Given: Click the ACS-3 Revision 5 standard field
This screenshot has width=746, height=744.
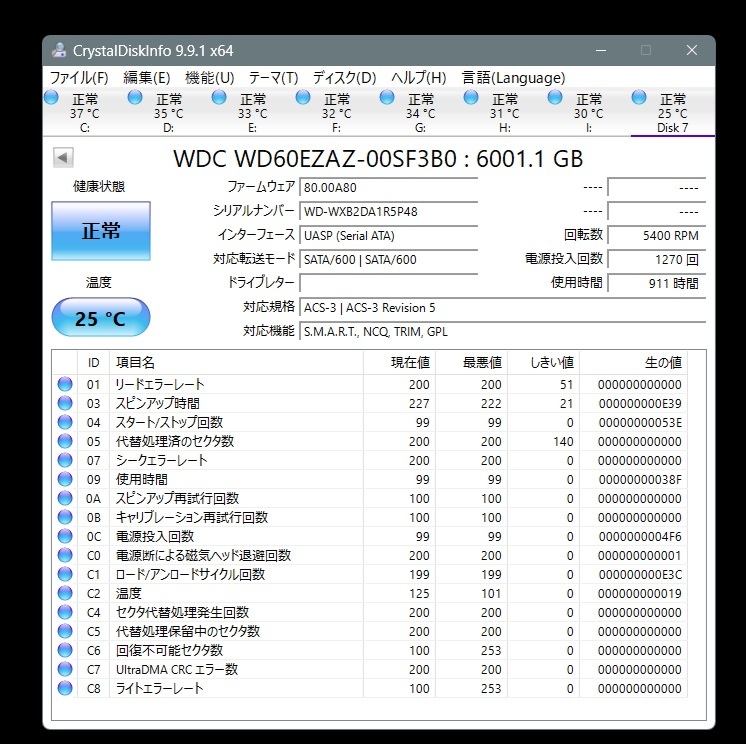Looking at the screenshot, I should (x=503, y=307).
